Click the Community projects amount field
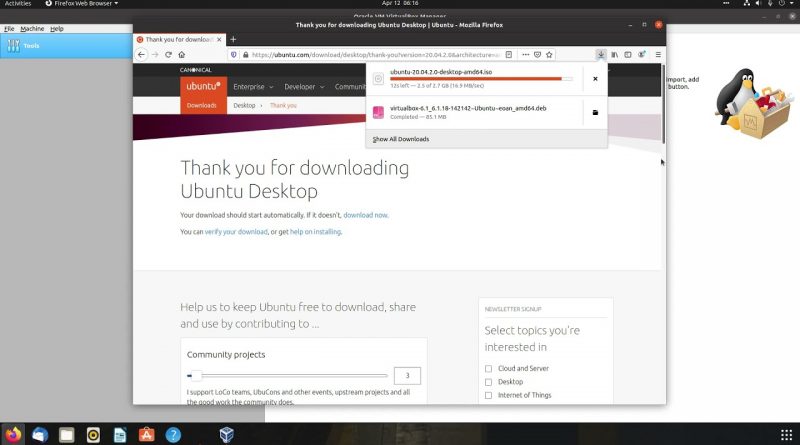 click(407, 376)
